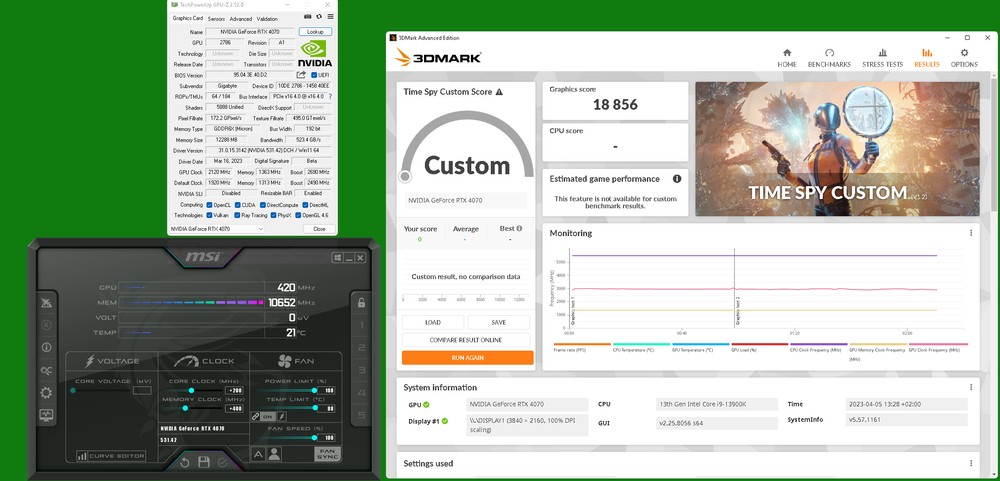The width and height of the screenshot is (1000, 481).
Task: Open the GPU-Z screenshot camera icon
Action: [308, 17]
